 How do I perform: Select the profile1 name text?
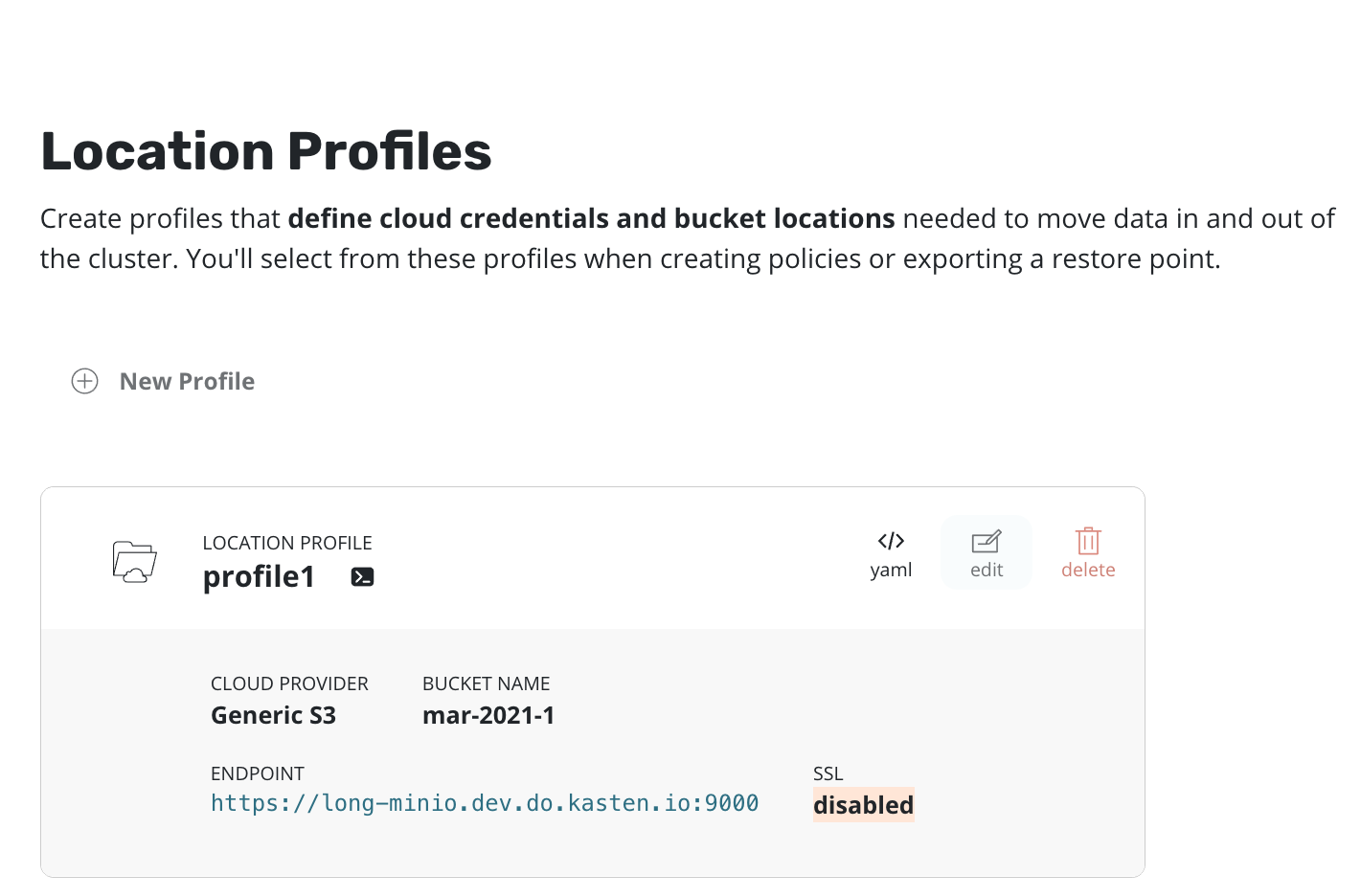coord(259,576)
